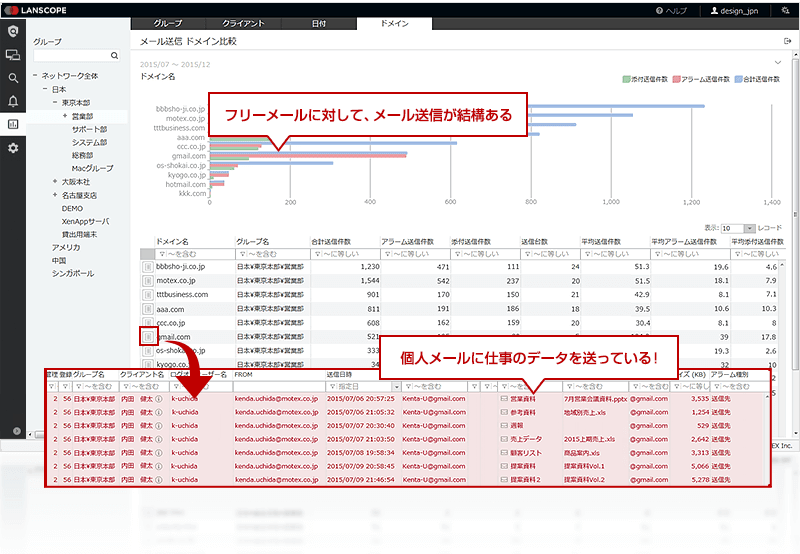This screenshot has height=554, width=800.
Task: Switch to the クライアント tab
Action: pos(243,23)
